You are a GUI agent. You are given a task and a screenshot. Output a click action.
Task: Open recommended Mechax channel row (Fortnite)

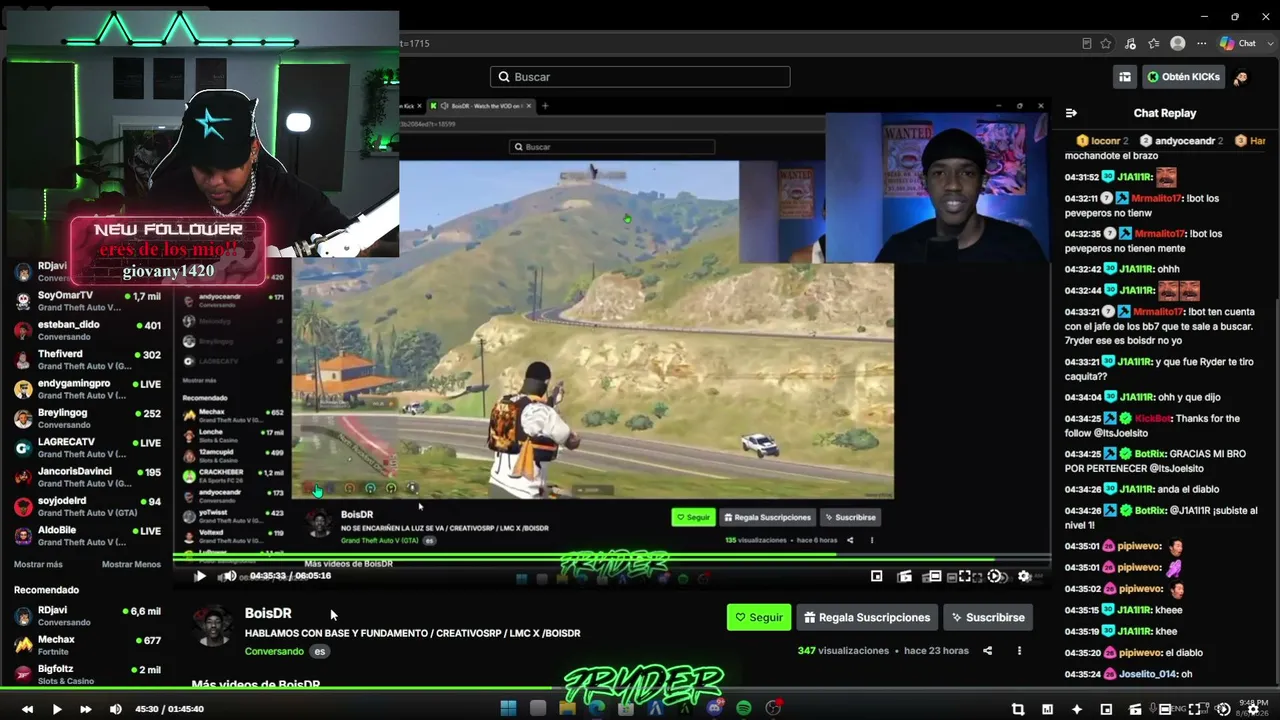[x=87, y=645]
